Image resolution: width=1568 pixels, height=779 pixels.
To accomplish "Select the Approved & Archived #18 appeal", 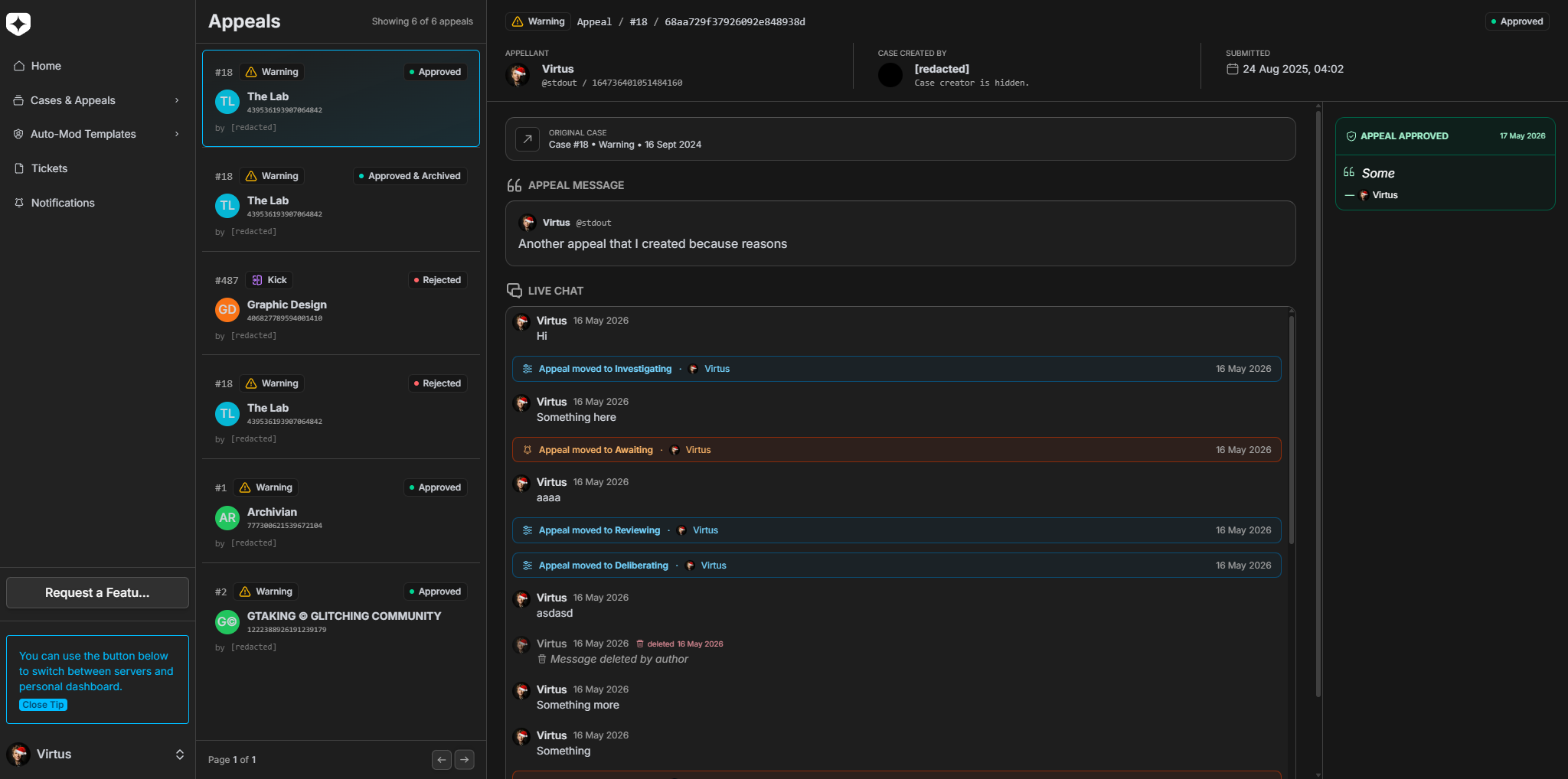I will click(341, 203).
